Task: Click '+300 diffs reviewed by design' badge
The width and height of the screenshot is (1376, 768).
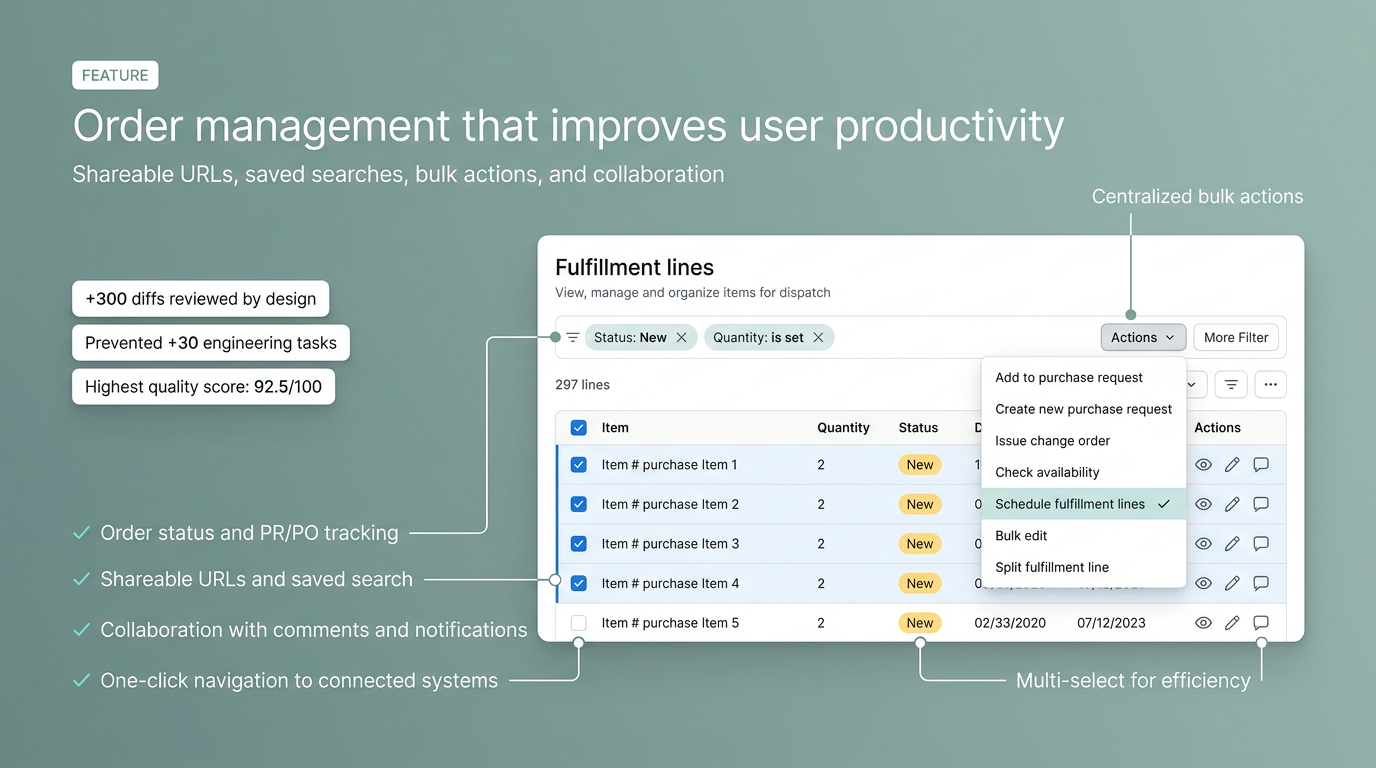Action: 200,299
